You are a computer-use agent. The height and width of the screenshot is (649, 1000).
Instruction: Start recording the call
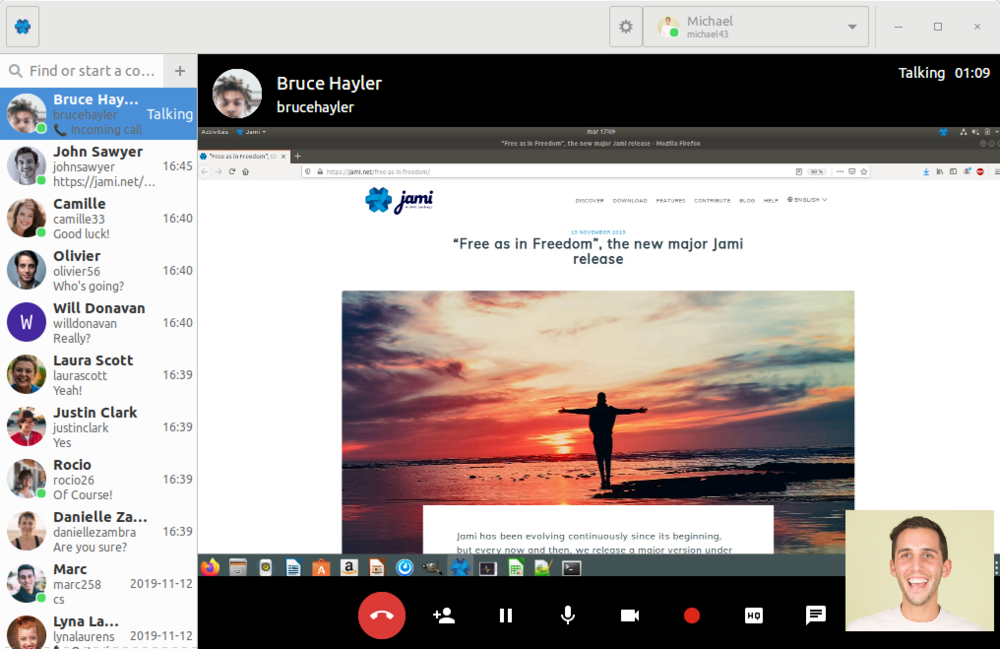pos(691,615)
